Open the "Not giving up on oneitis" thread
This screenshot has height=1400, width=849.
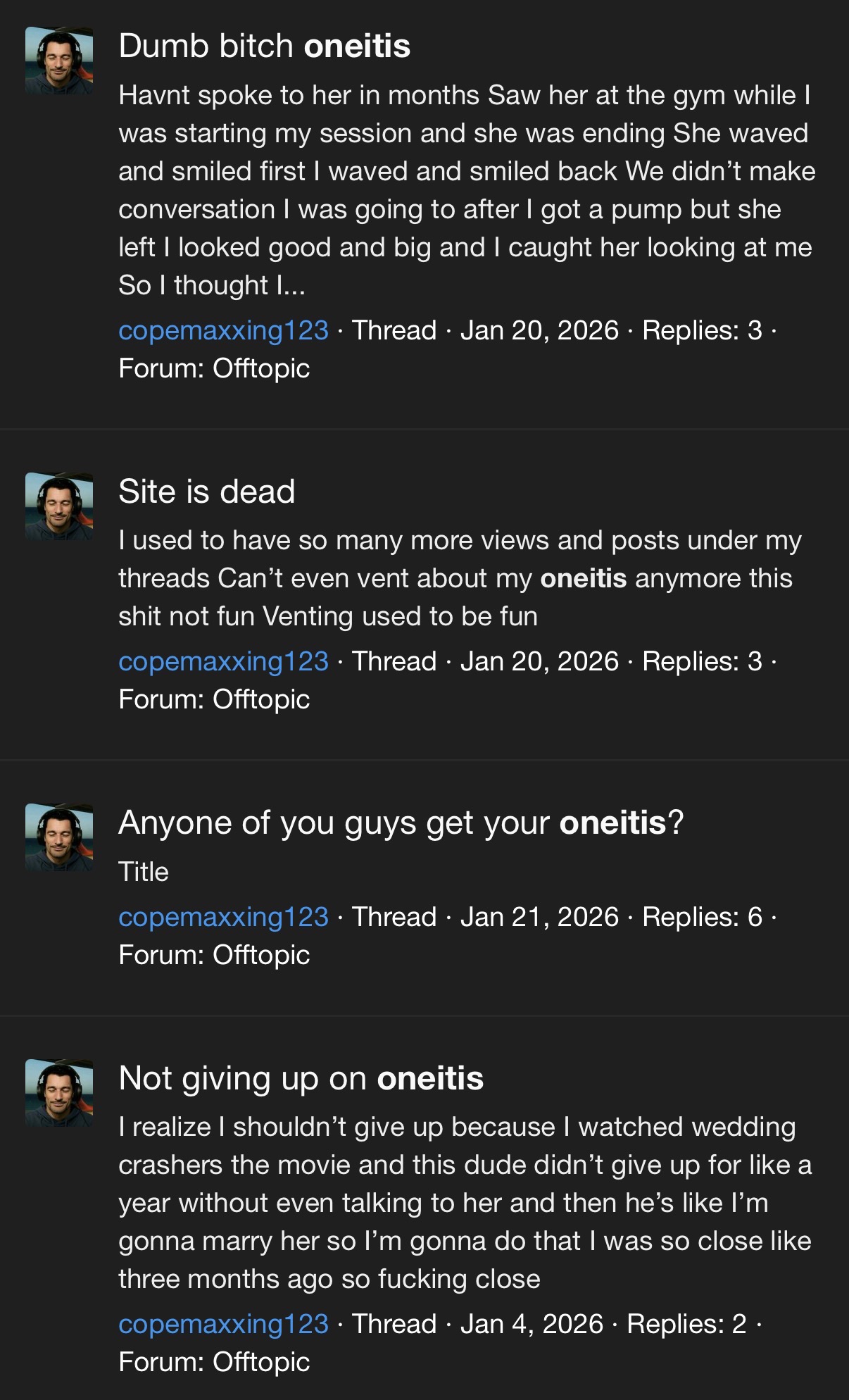pyautogui.click(x=301, y=1078)
